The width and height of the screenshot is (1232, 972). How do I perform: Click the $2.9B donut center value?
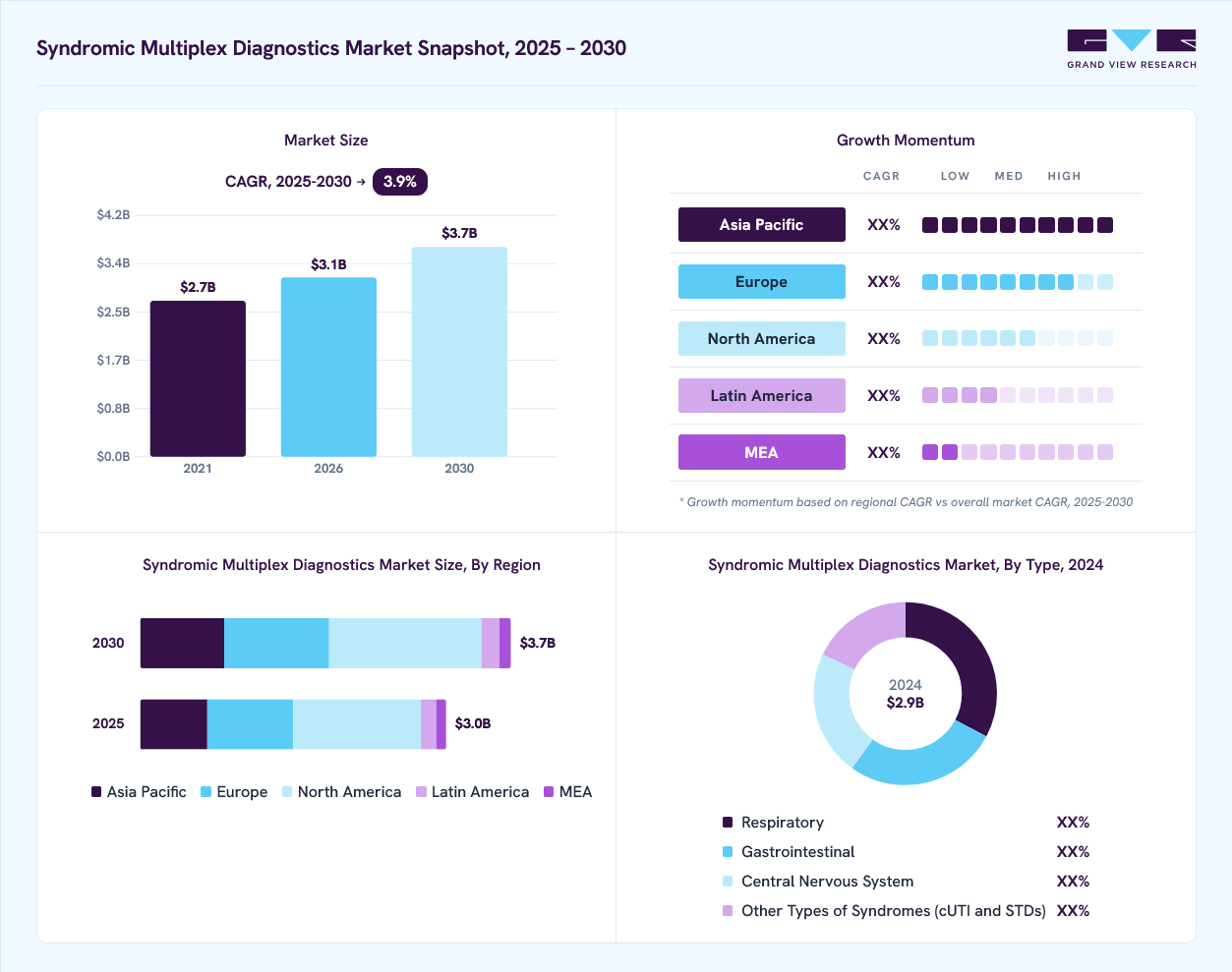[906, 703]
